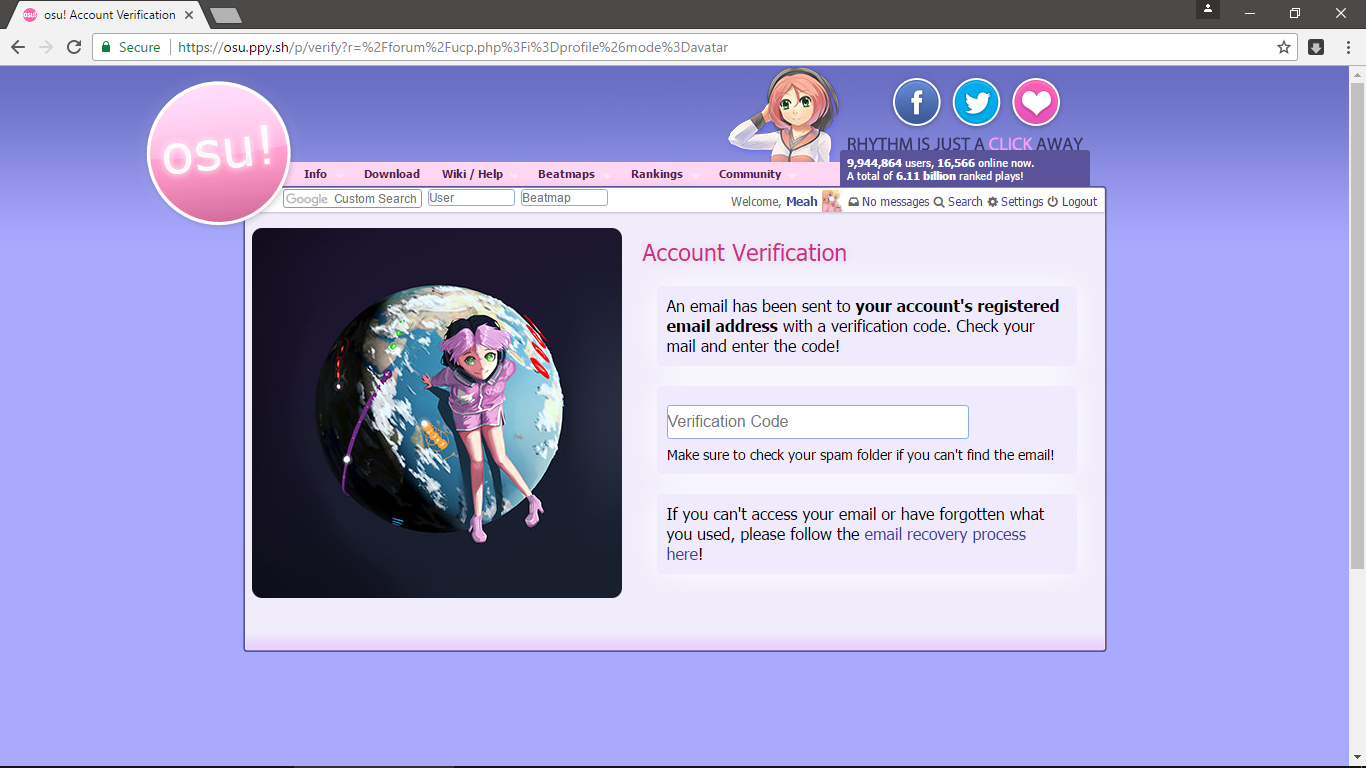Open the Download menu
This screenshot has width=1366, height=768.
[x=392, y=174]
